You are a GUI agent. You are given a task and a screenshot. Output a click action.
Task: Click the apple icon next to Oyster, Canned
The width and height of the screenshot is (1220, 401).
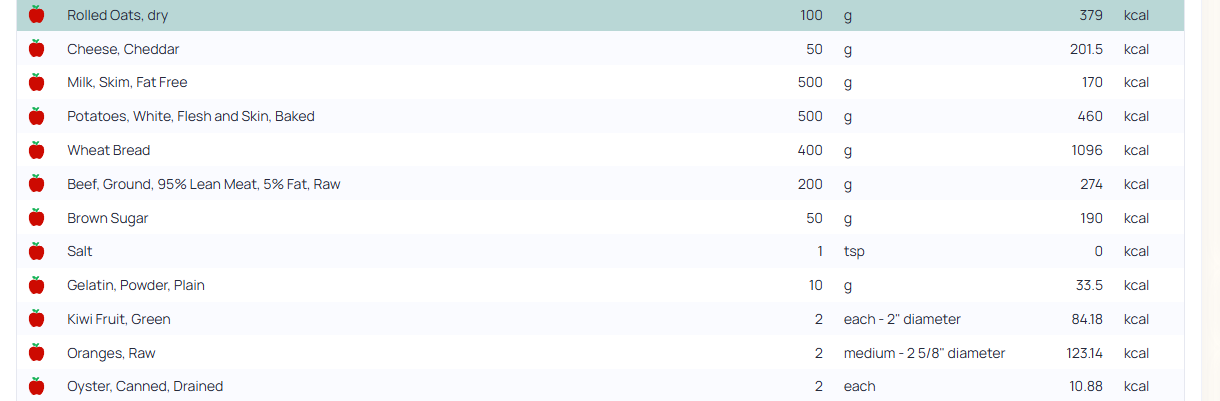[x=37, y=386]
